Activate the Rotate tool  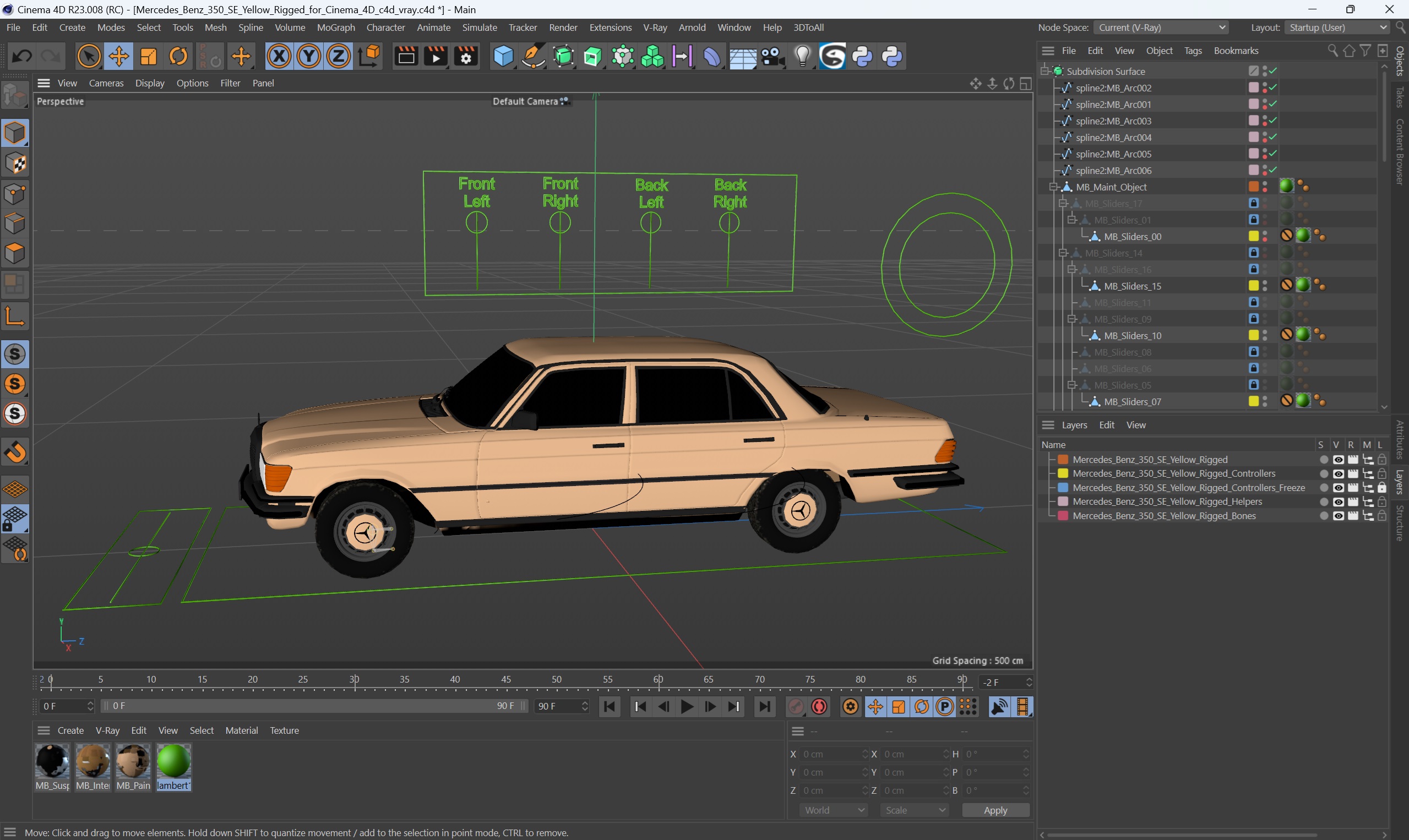point(178,56)
